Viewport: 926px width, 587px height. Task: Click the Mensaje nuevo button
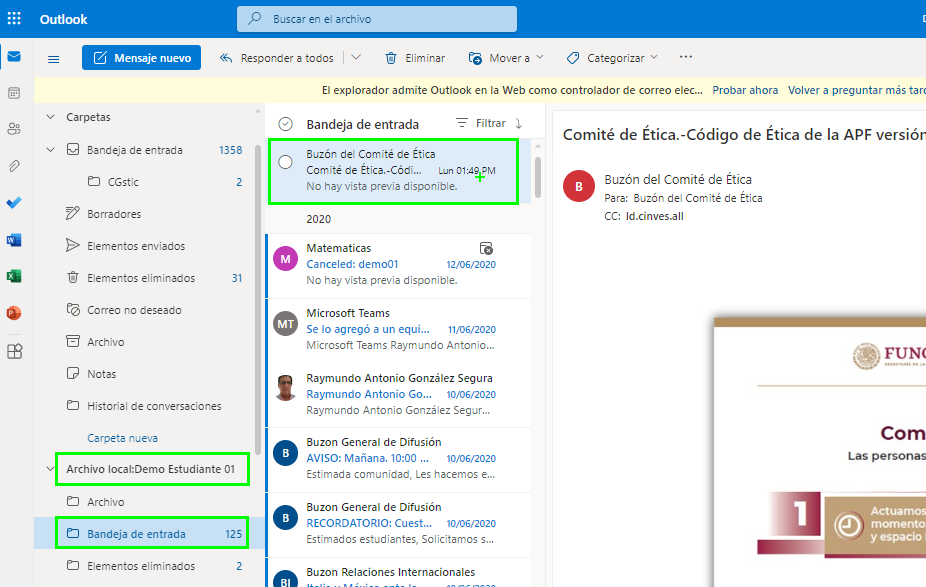[x=141, y=58]
